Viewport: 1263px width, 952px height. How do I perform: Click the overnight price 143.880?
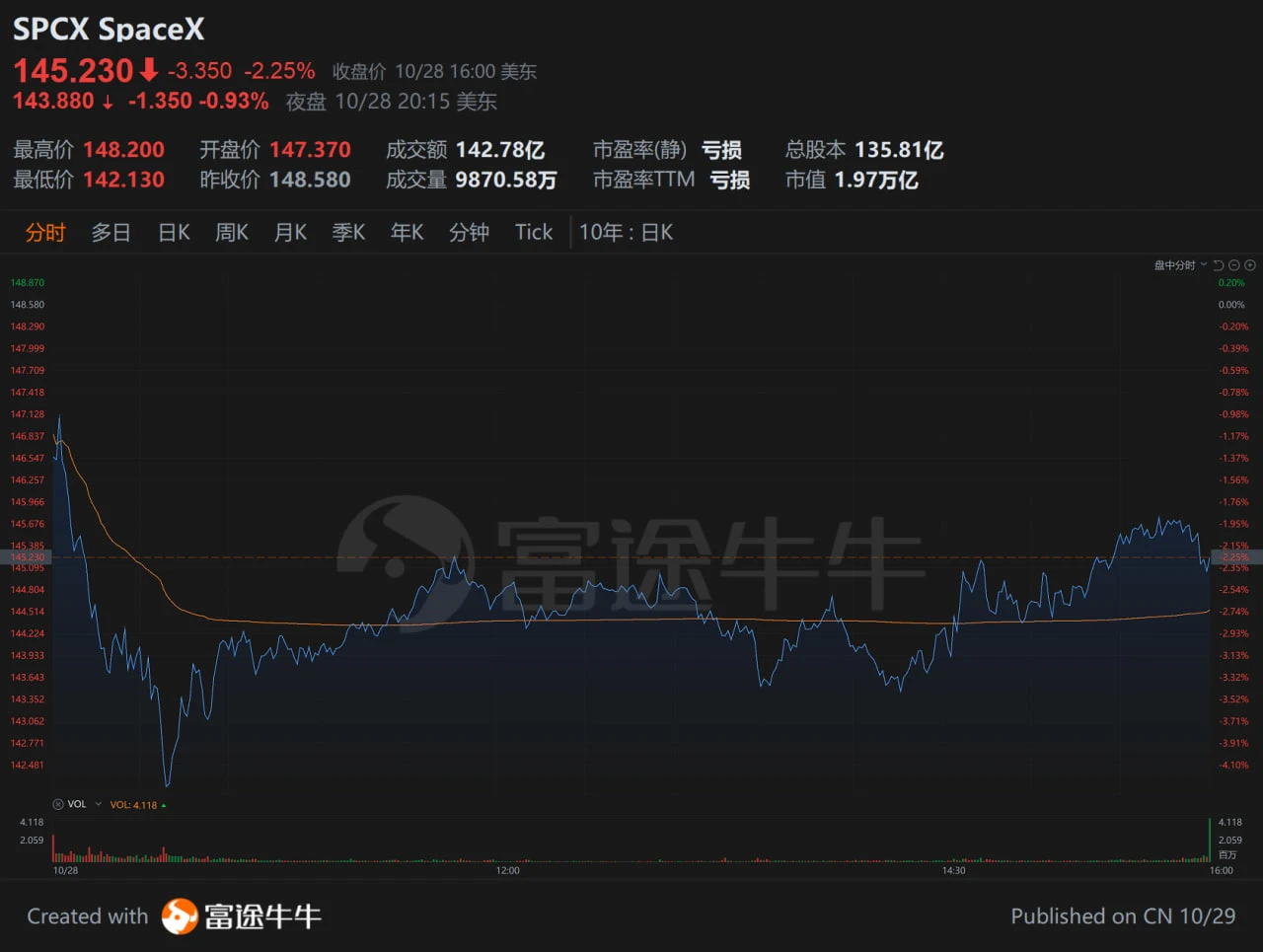tap(53, 101)
